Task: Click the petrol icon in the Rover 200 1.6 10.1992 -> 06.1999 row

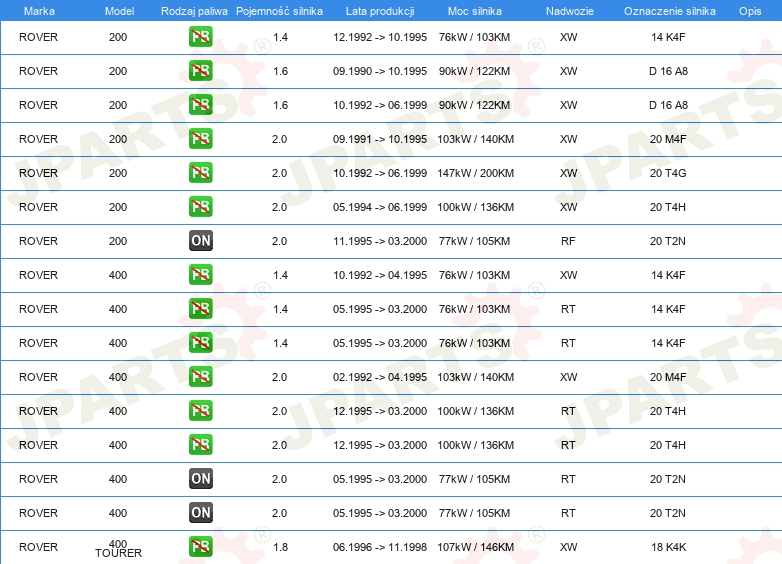Action: coord(200,105)
